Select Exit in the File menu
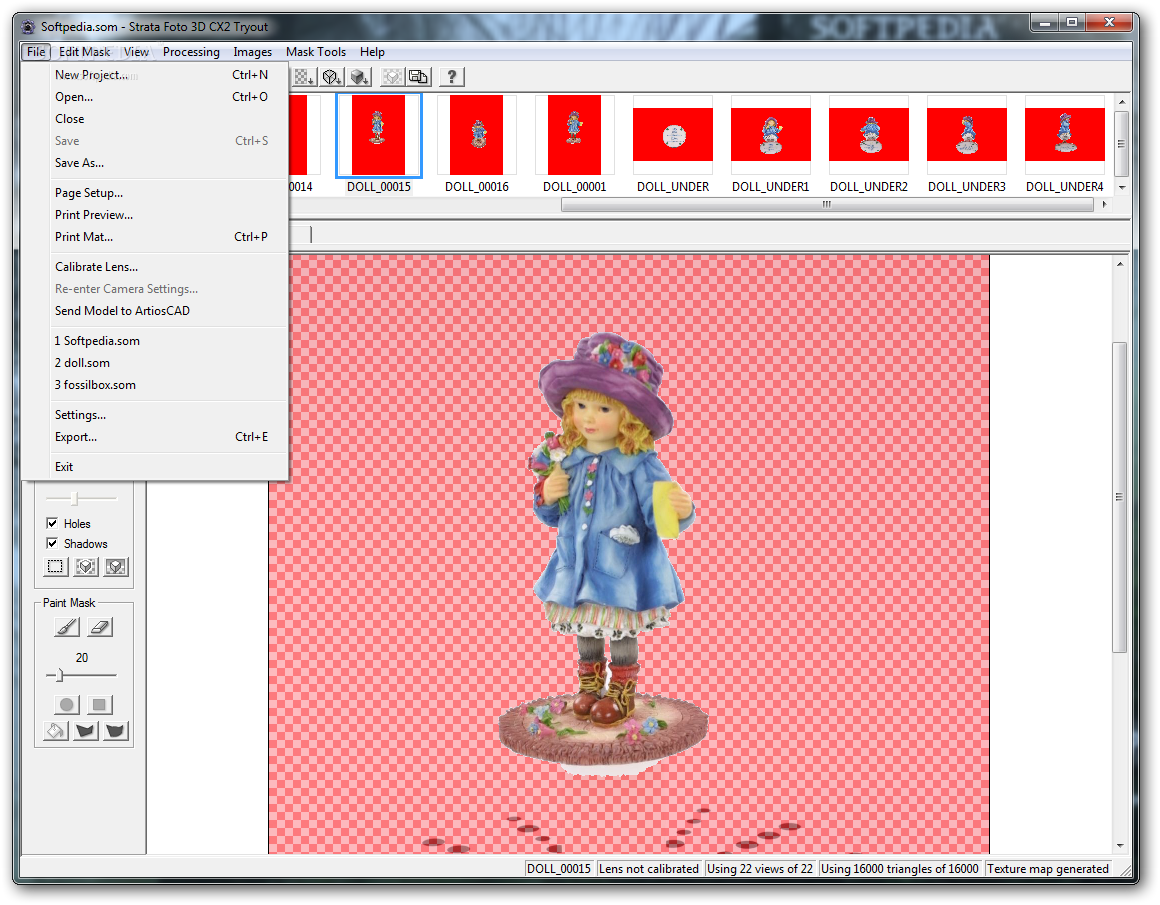 coord(155,466)
